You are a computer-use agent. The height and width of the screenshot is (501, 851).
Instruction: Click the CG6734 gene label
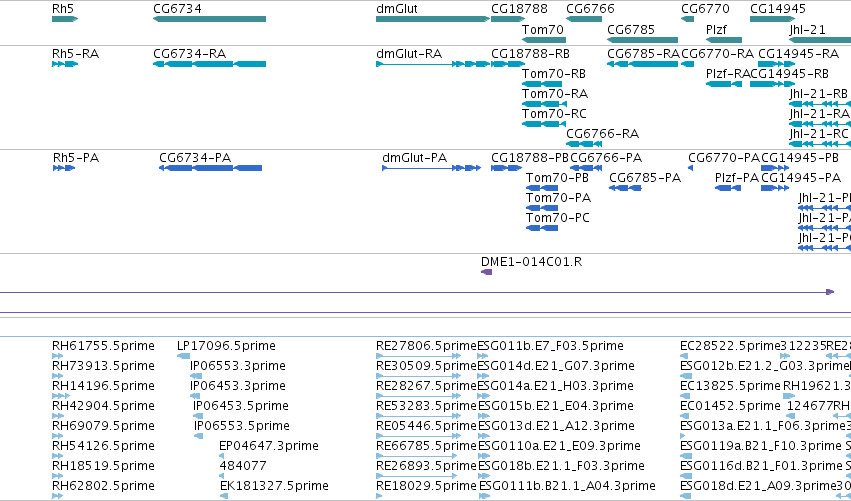(177, 9)
